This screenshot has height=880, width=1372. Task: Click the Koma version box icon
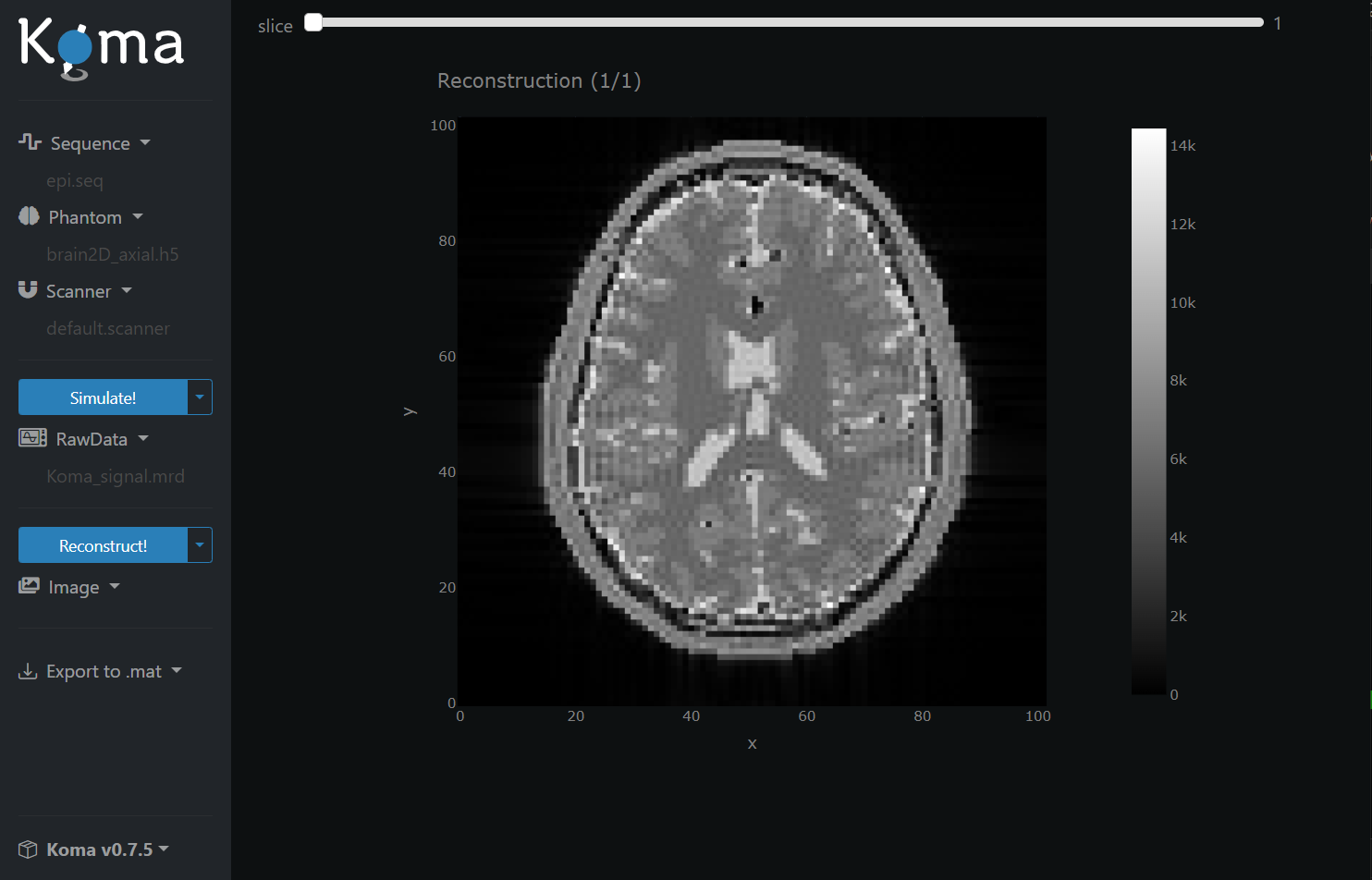tap(28, 849)
